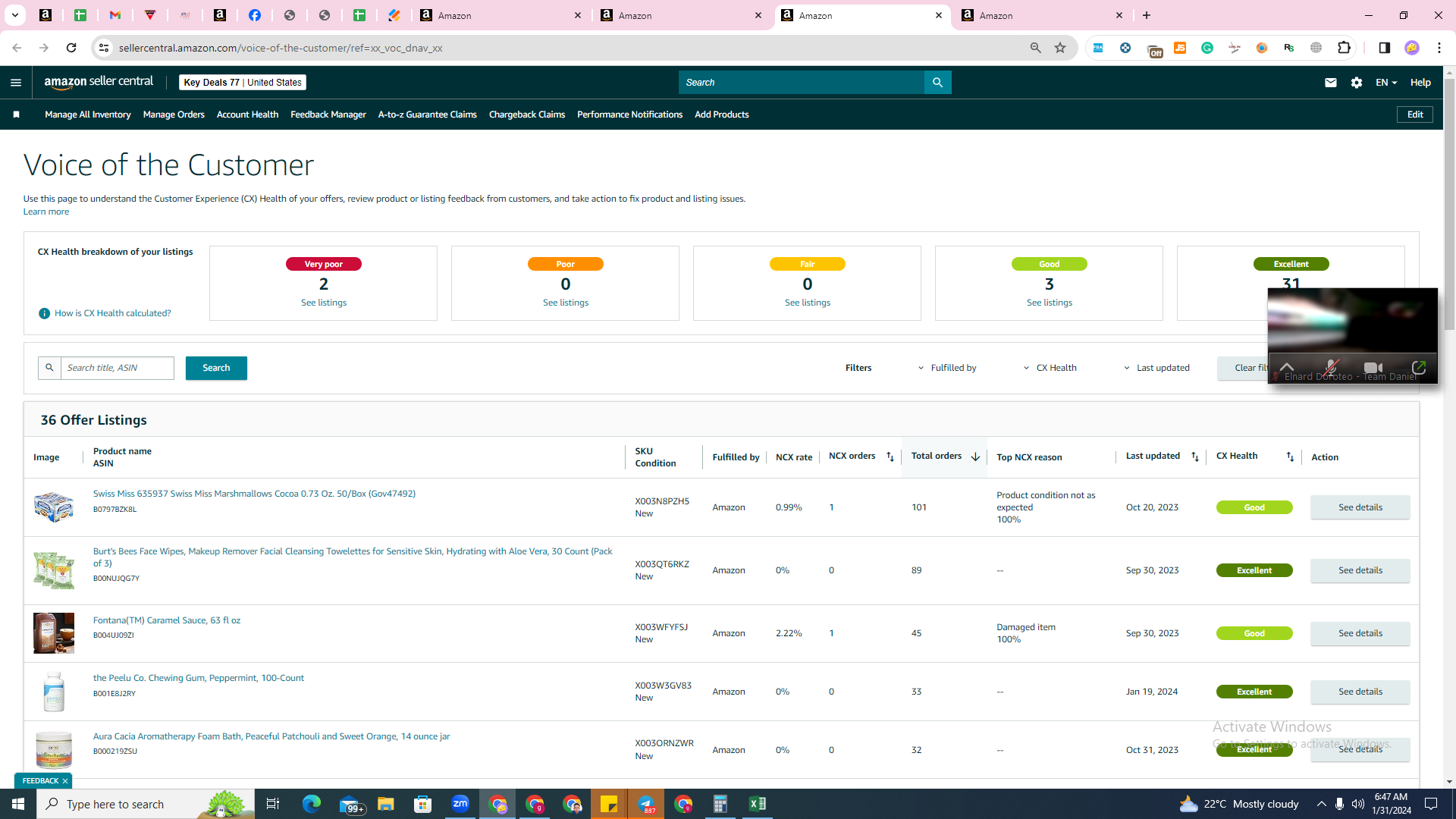The image size is (1456, 819).
Task: Expand the Zoom overlay chevron
Action: [1287, 368]
